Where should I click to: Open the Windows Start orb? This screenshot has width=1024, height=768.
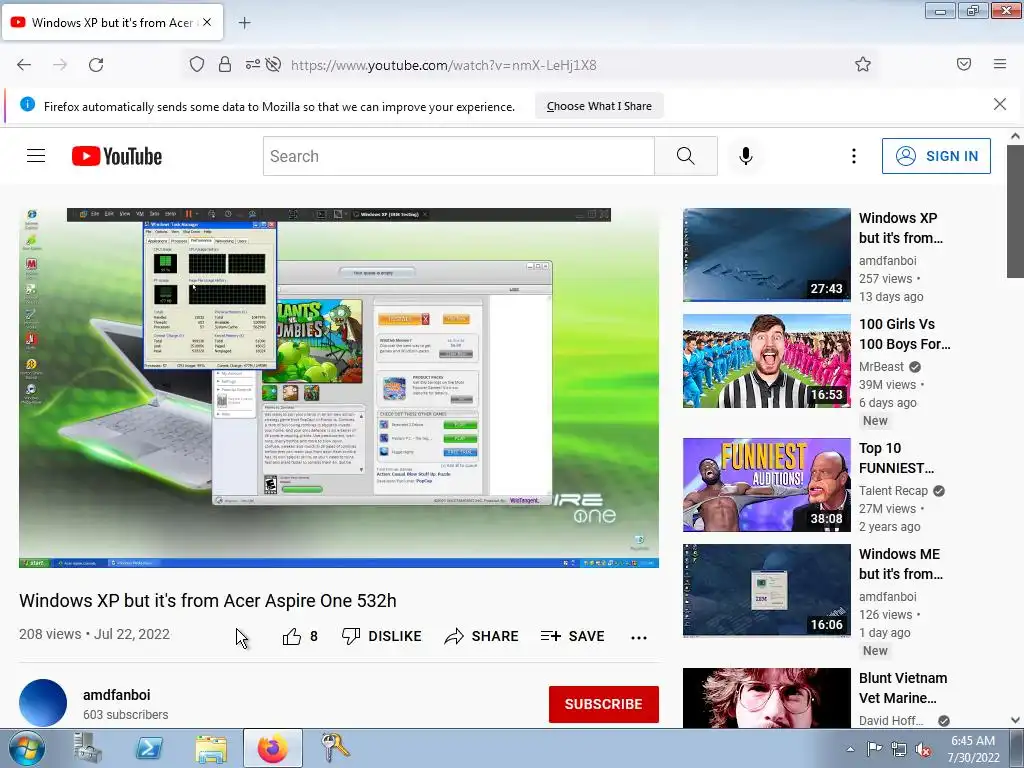(26, 748)
